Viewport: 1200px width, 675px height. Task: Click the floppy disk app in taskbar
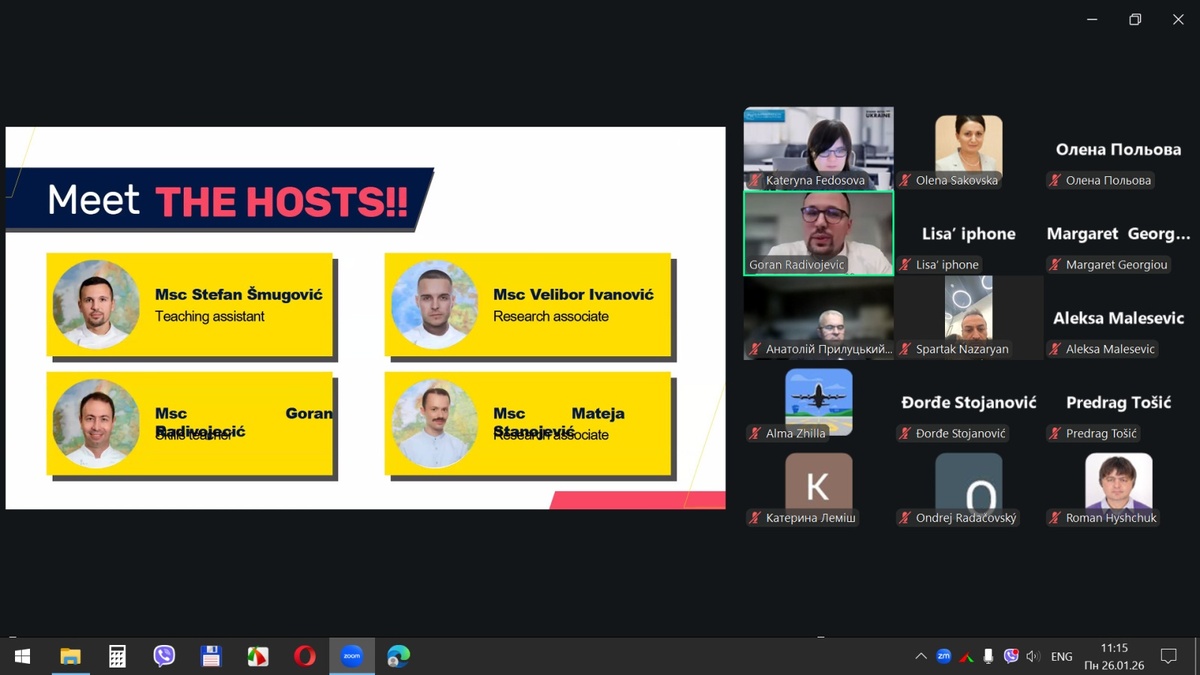211,656
